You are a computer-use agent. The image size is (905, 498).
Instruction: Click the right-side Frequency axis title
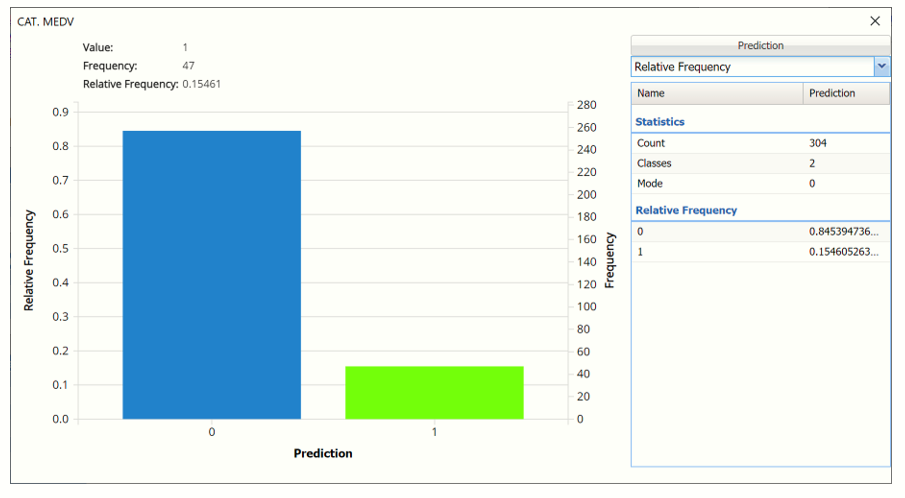click(610, 261)
